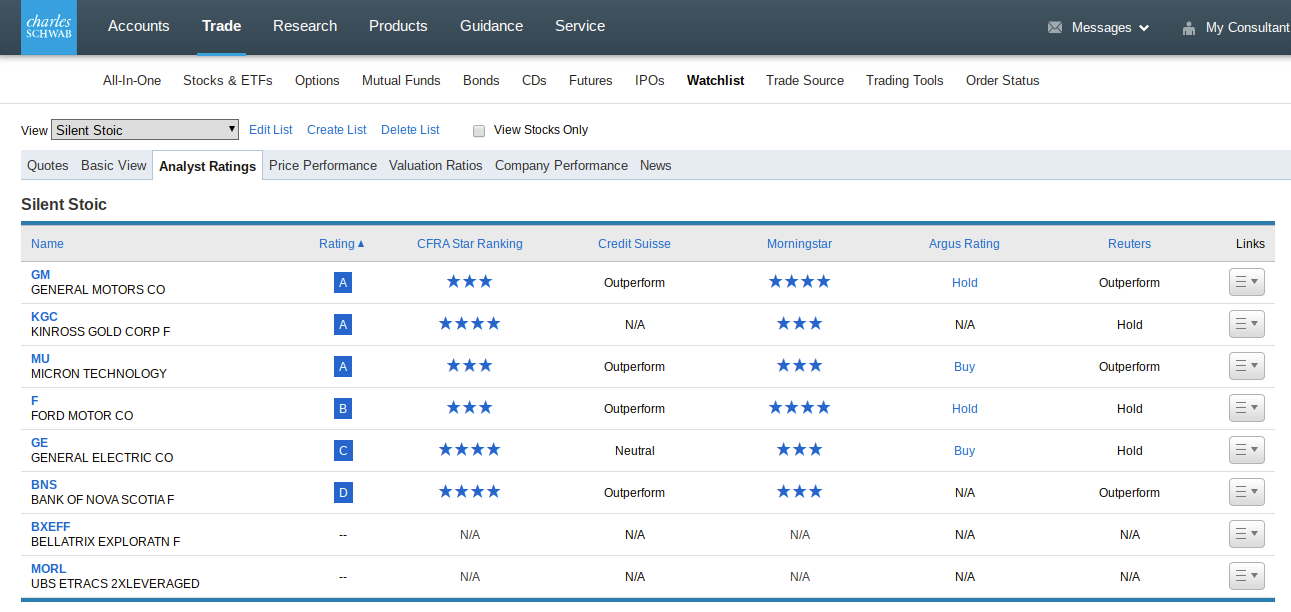This screenshot has width=1291, height=612.
Task: Click the B rating badge for Ford
Action: pos(343,409)
